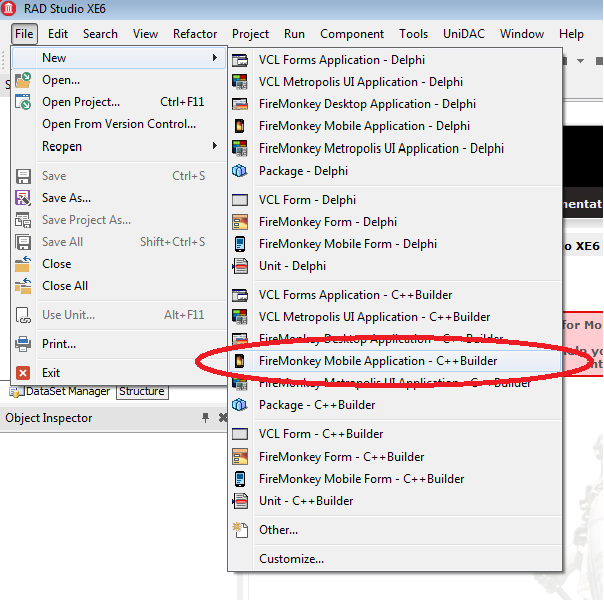This screenshot has height=600, width=604.
Task: Click FireMonkey Mobile Application C++Builder icon
Action: point(240,361)
